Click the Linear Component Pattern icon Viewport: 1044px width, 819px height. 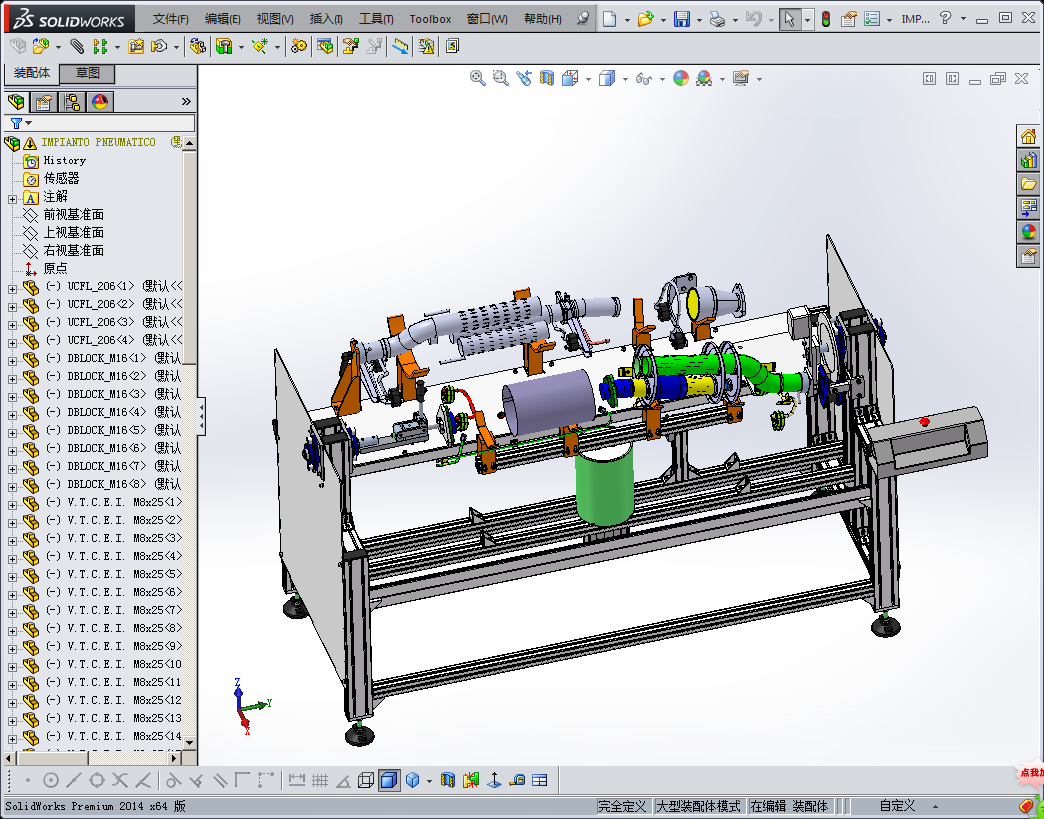(100, 46)
